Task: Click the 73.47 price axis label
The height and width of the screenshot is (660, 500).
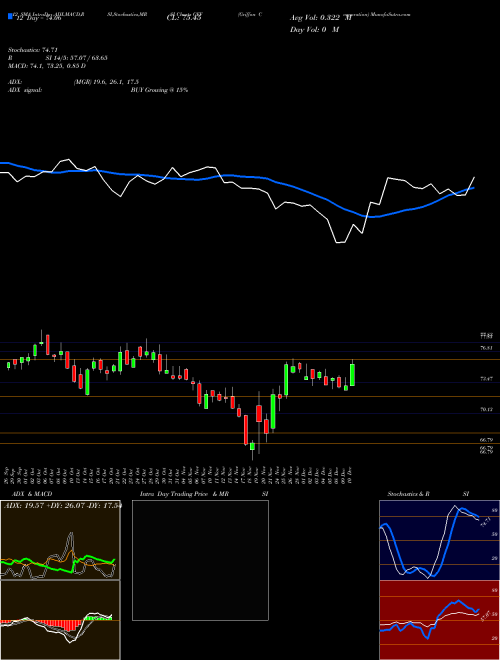Action: pyautogui.click(x=486, y=379)
